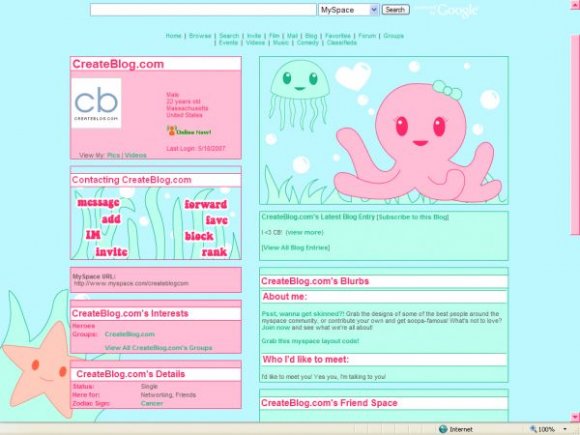Viewport: 580px width, 435px height.
Task: Click the 'add' friend contact icon
Action: coord(111,219)
